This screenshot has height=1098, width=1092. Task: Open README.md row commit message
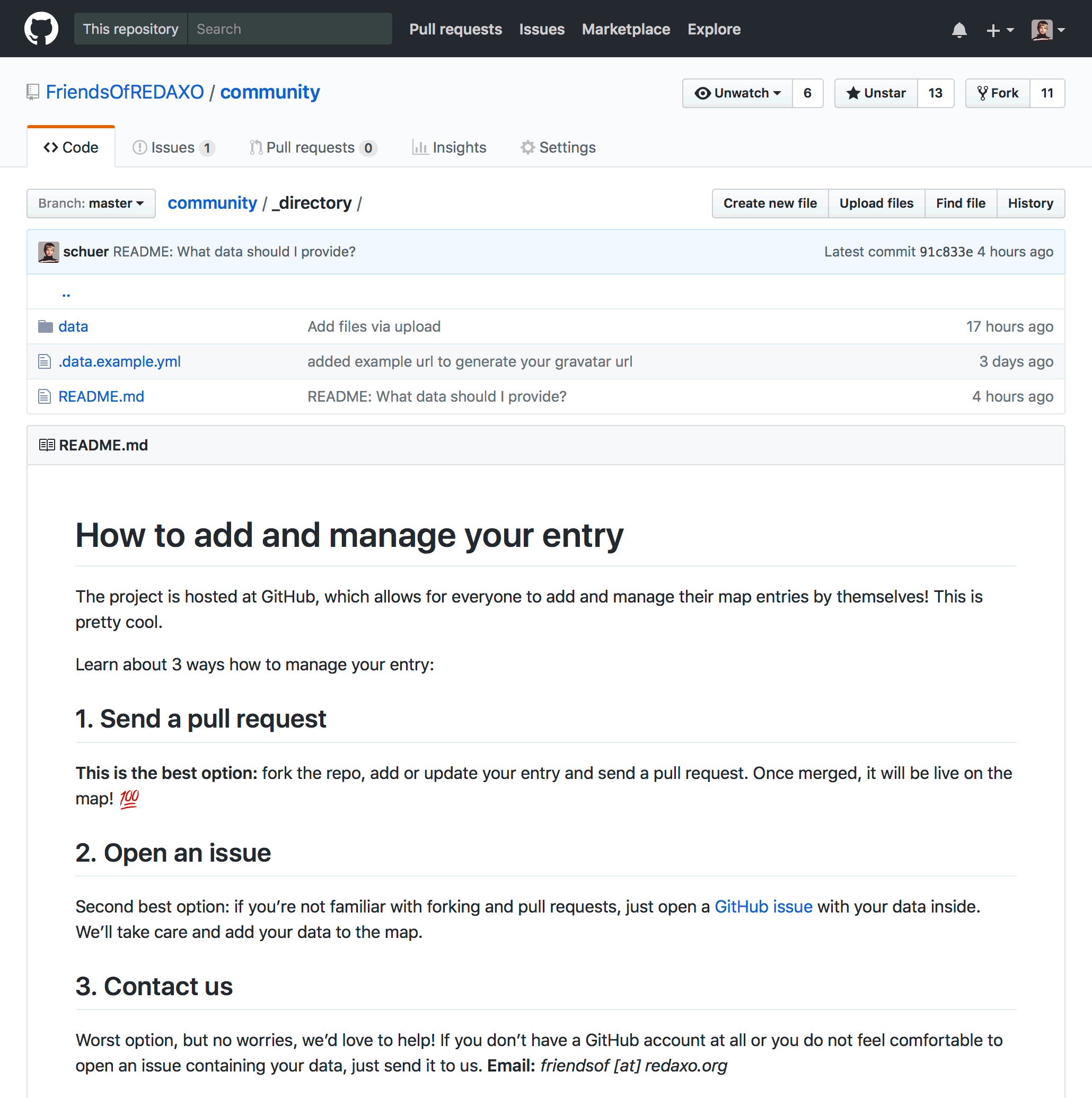(437, 397)
